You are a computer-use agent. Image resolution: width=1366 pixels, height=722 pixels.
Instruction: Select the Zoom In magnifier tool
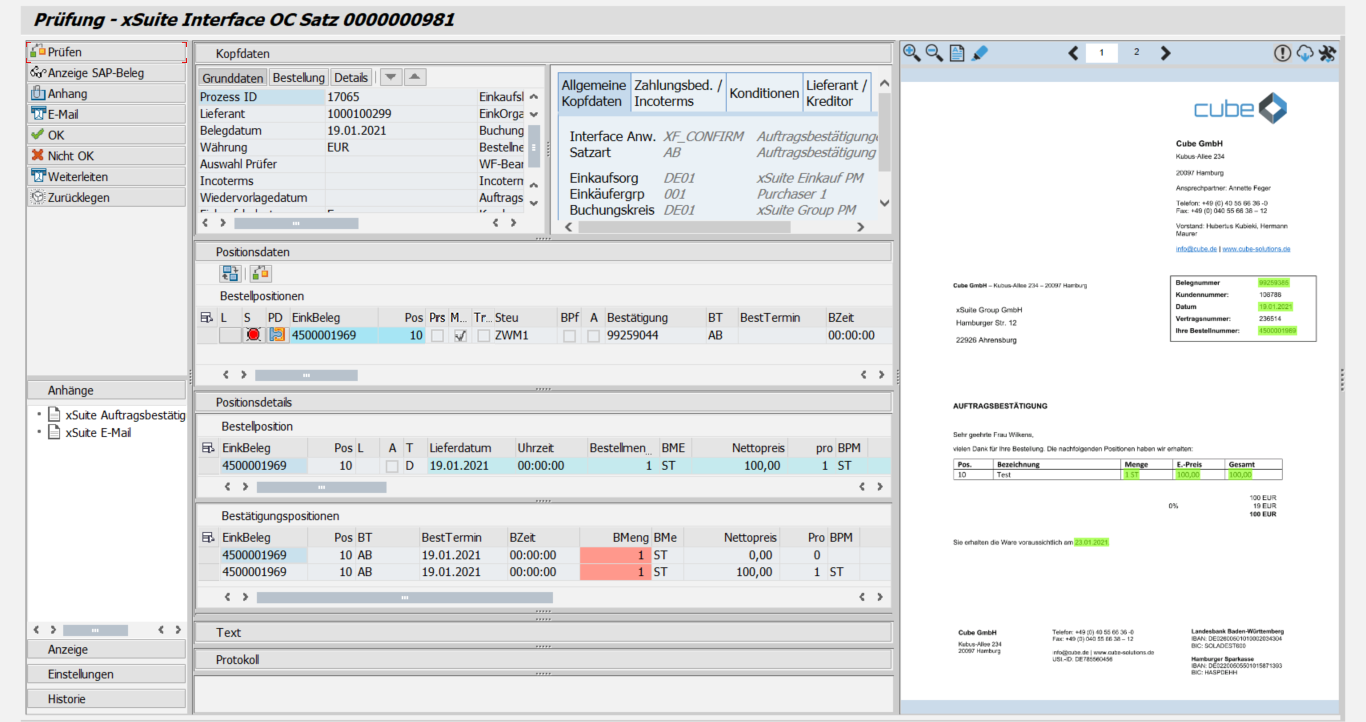(x=911, y=53)
